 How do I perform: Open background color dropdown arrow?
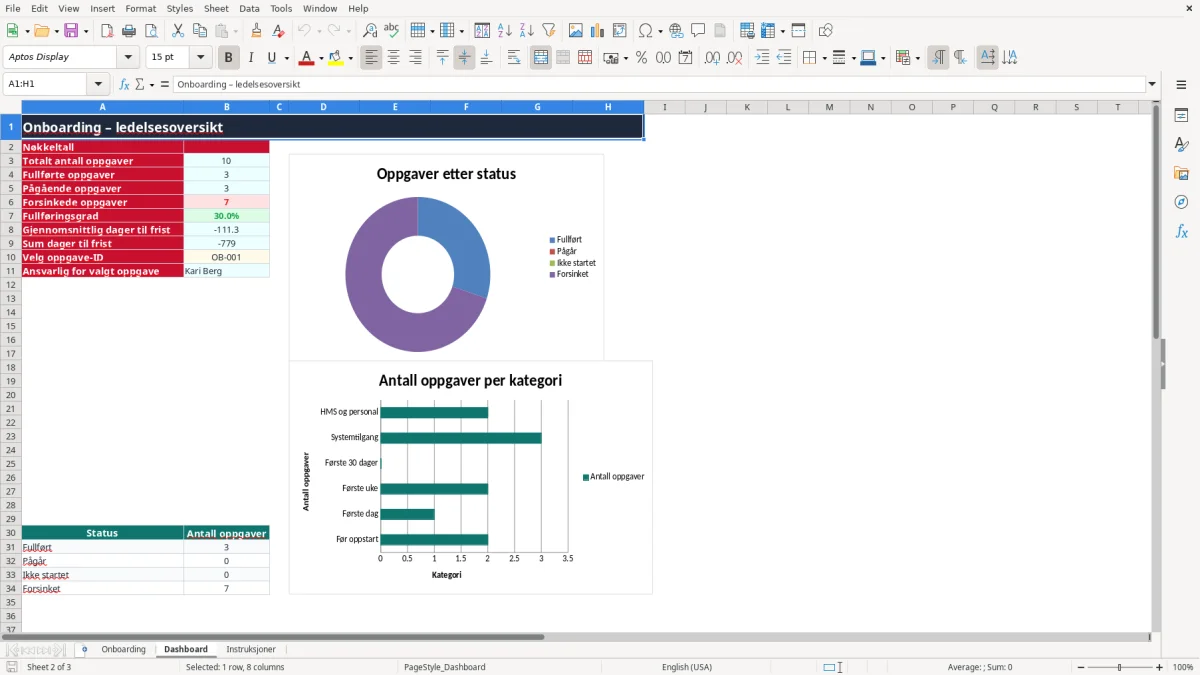coord(350,58)
